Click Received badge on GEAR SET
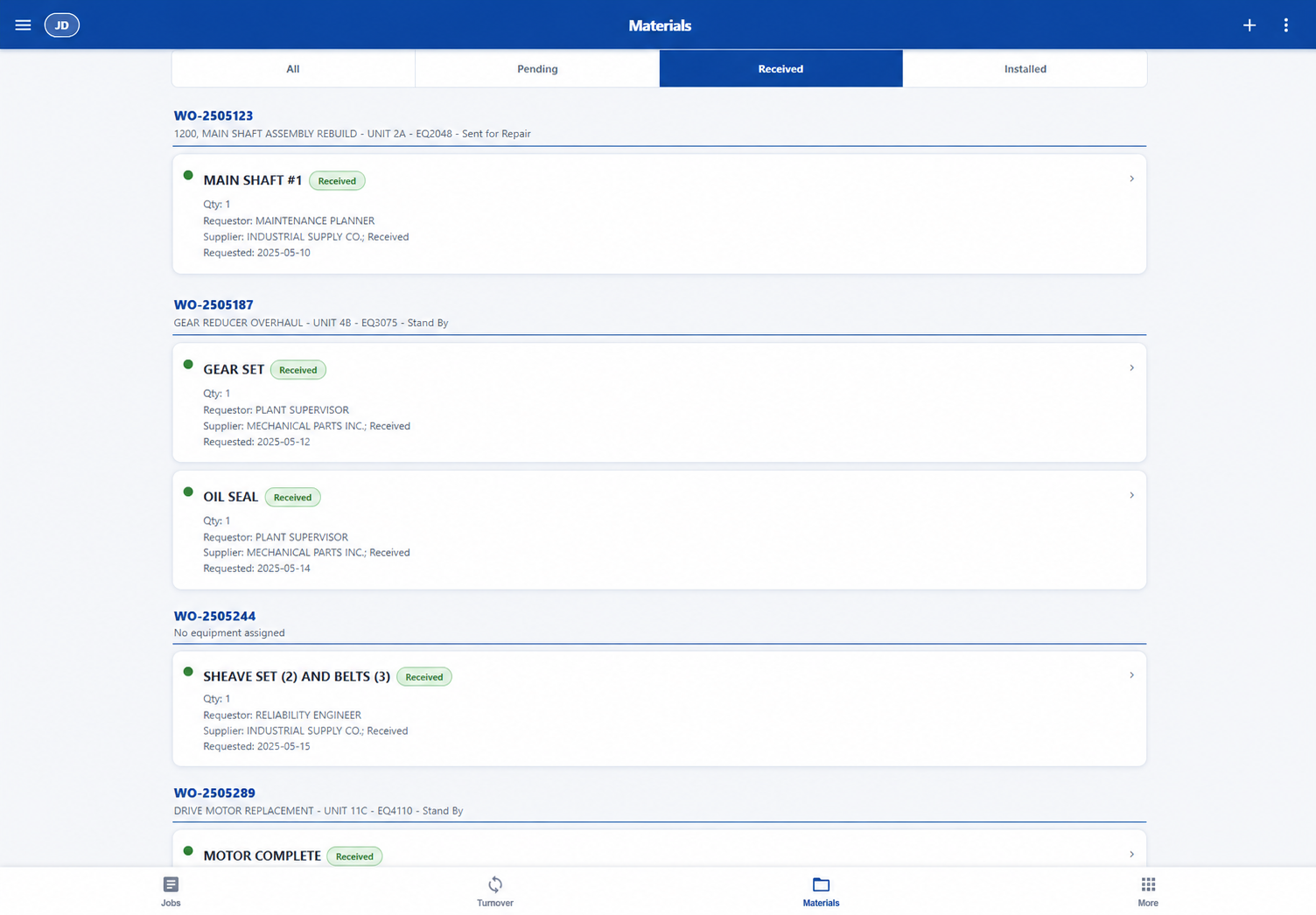Viewport: 1316px width, 915px height. [298, 370]
